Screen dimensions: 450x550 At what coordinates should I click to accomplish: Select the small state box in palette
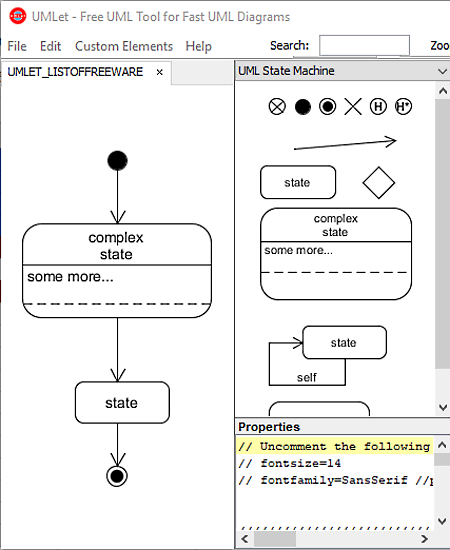(298, 182)
